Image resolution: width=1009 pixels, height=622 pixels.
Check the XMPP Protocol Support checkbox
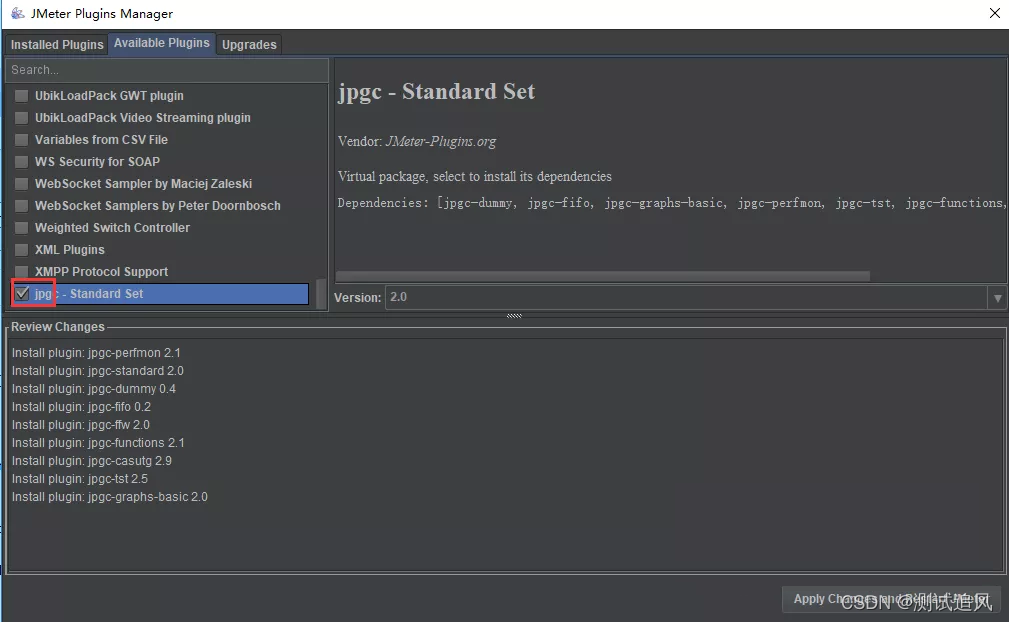[x=21, y=271]
